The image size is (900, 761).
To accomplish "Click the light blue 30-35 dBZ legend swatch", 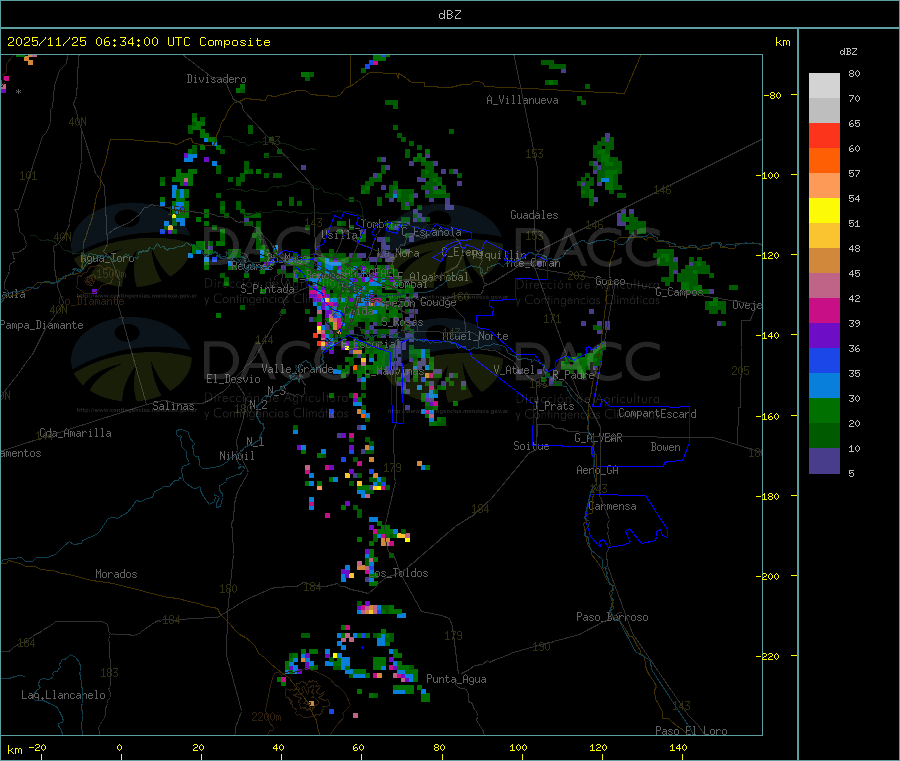I will (x=824, y=386).
